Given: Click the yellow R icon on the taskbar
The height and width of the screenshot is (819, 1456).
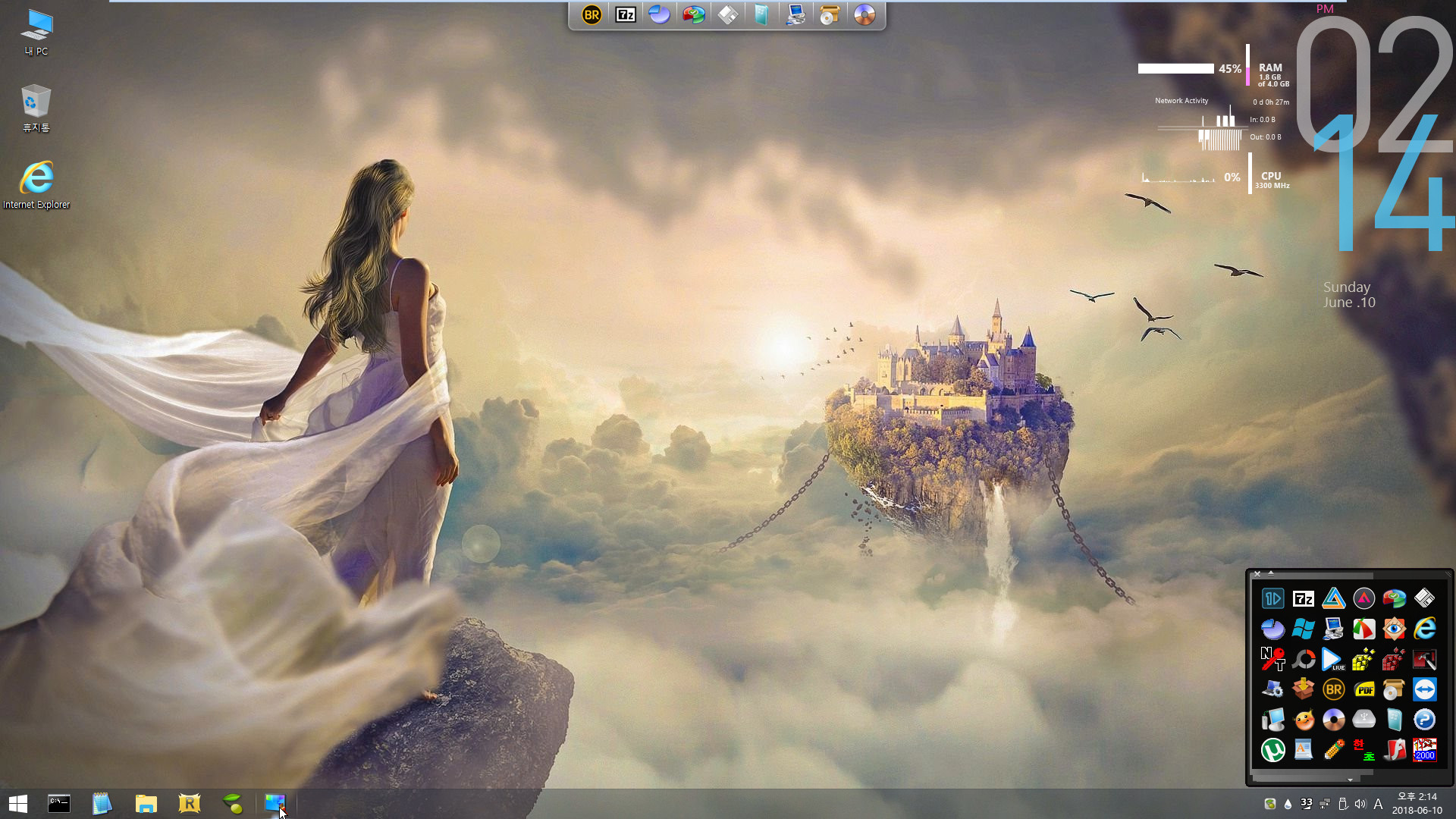Looking at the screenshot, I should coord(189,804).
